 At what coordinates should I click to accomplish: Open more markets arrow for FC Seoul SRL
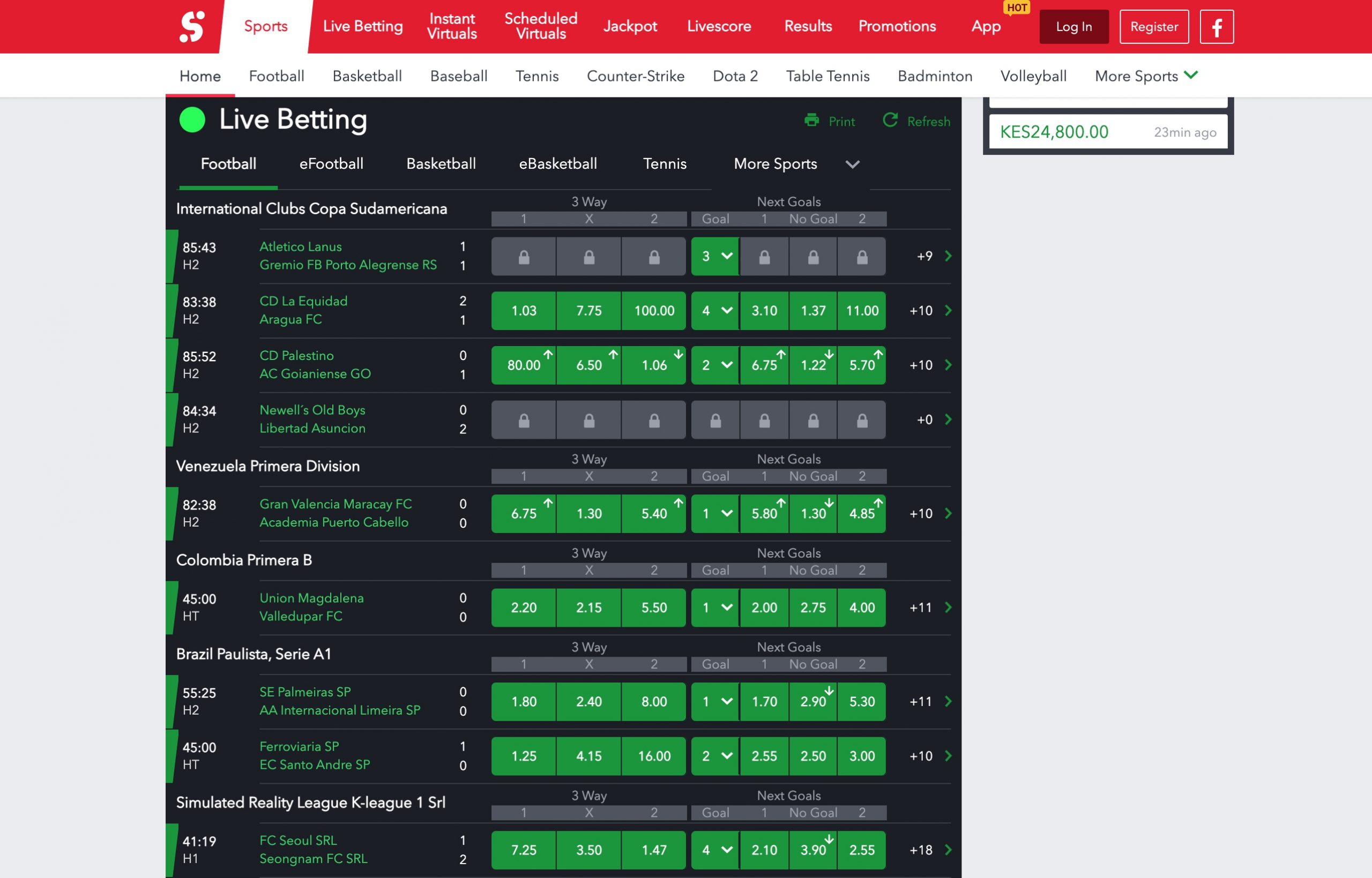pyautogui.click(x=948, y=850)
